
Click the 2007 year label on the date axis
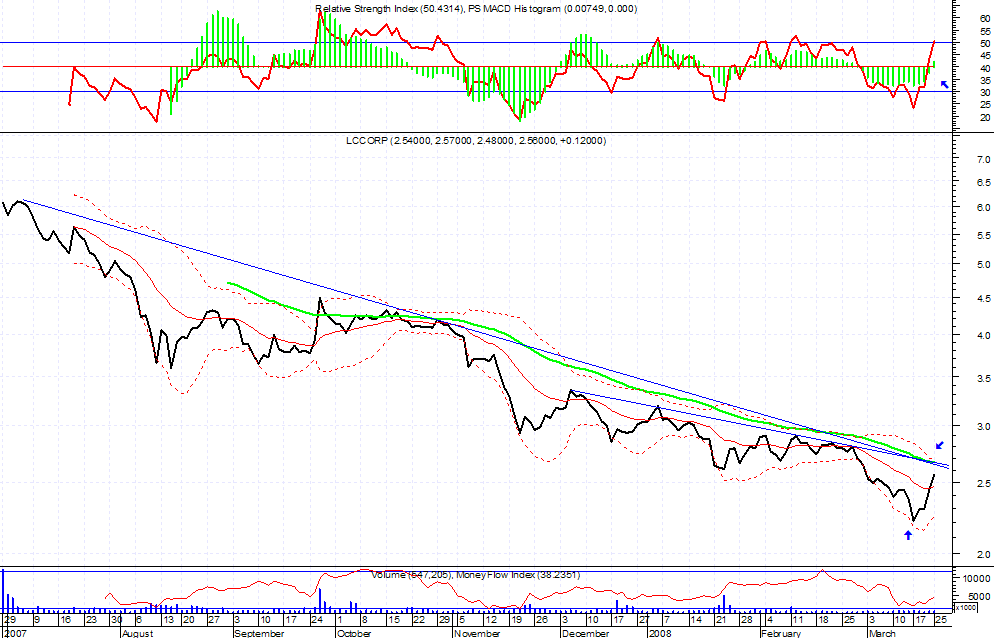13,633
